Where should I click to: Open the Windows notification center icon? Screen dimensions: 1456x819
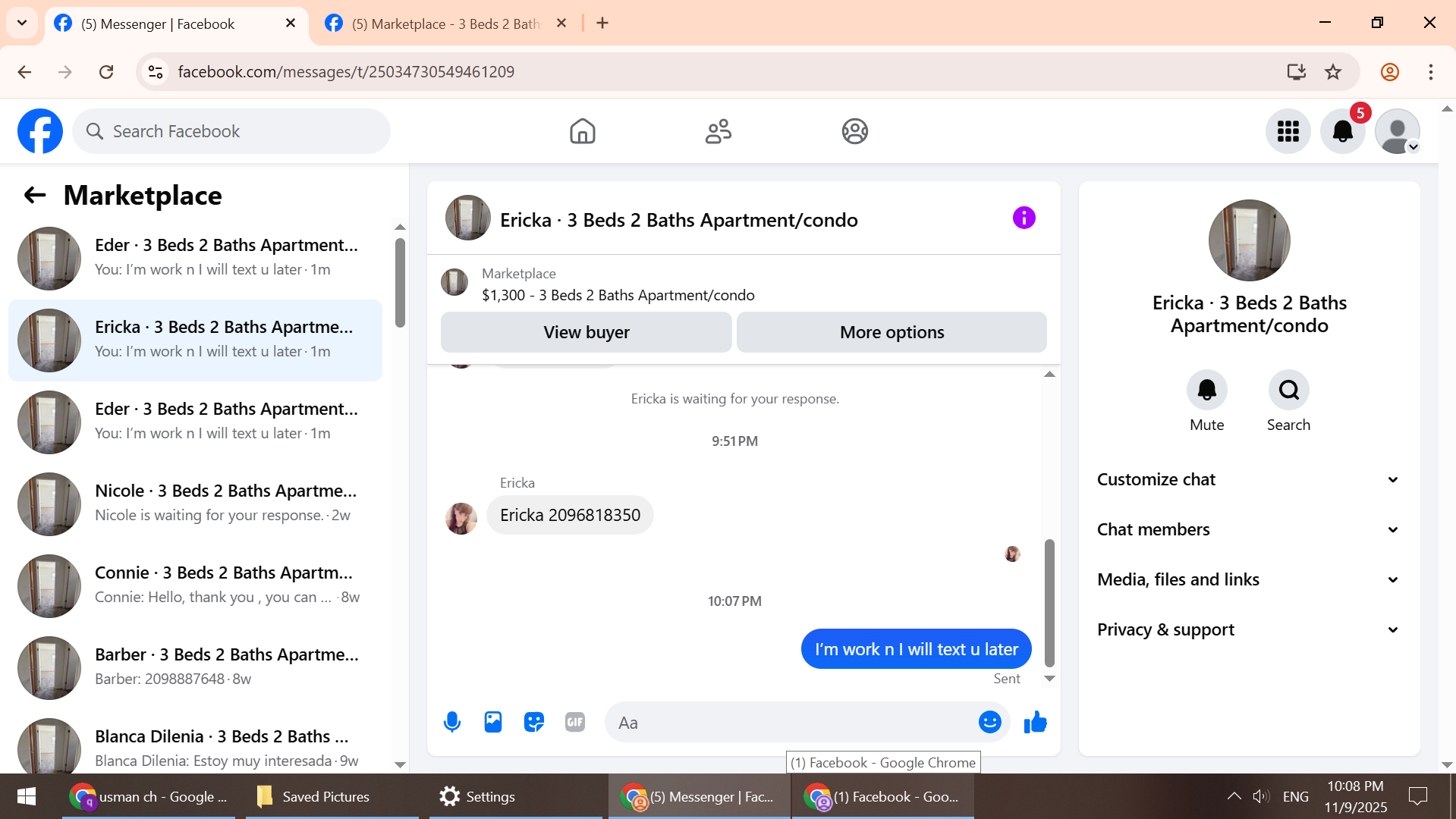coord(1417,796)
